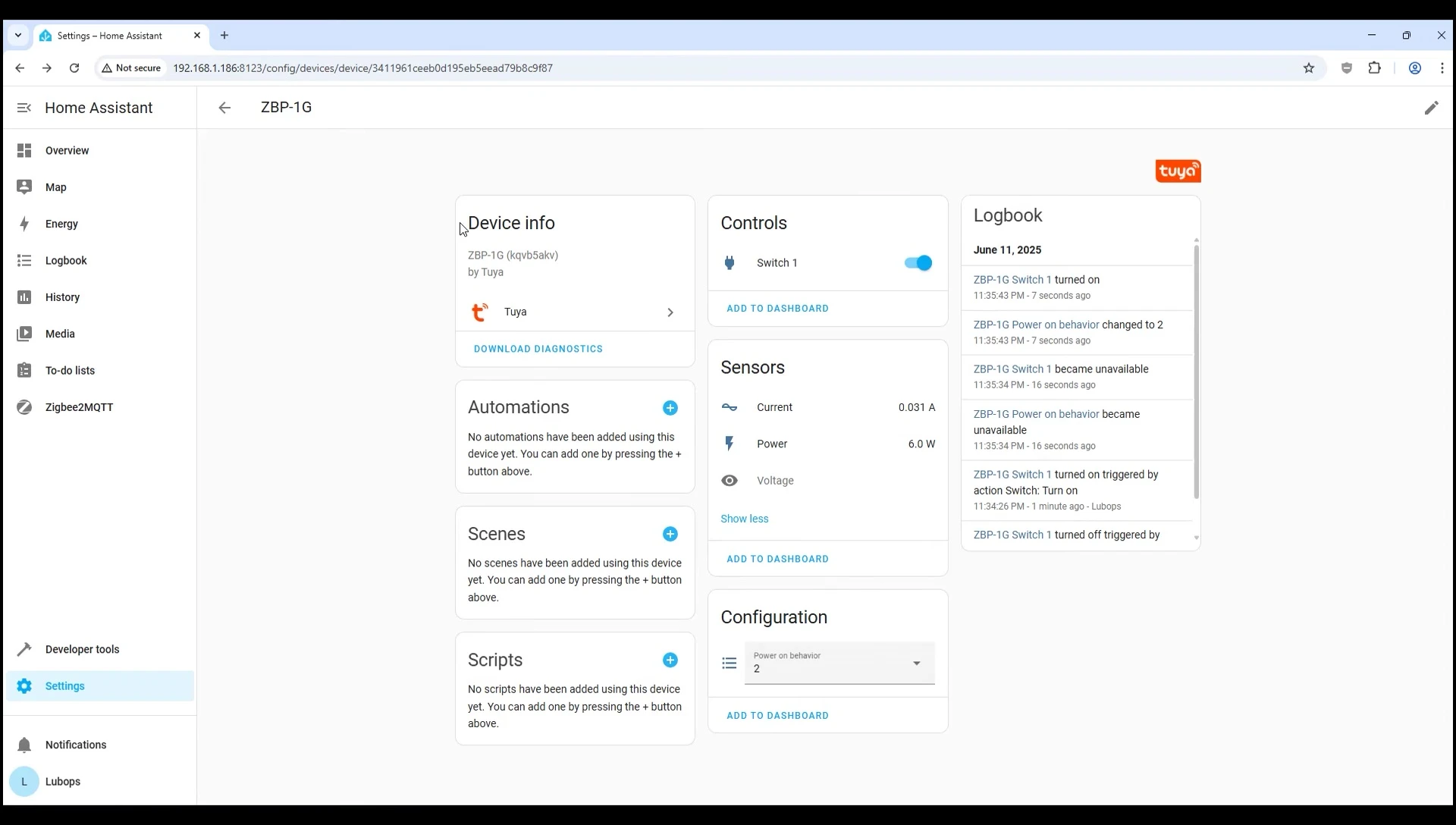Click the Tuya brand logo

(x=1178, y=171)
